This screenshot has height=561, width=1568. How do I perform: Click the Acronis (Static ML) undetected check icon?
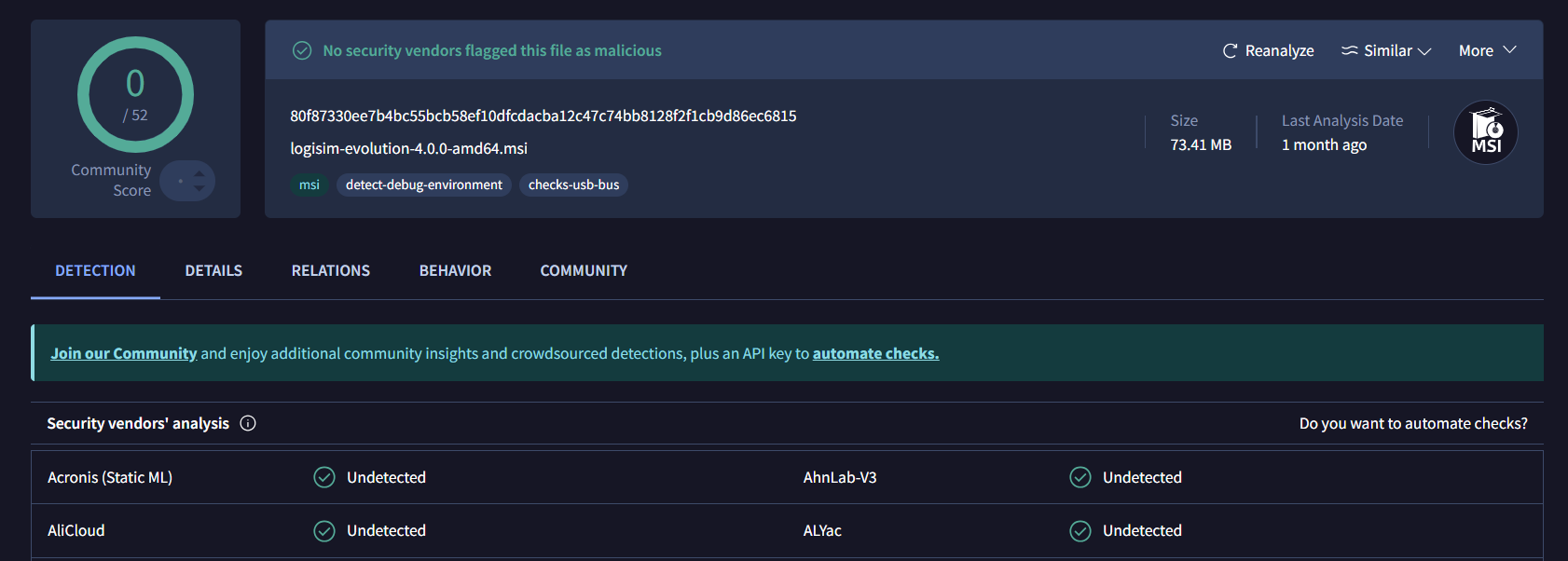(324, 477)
